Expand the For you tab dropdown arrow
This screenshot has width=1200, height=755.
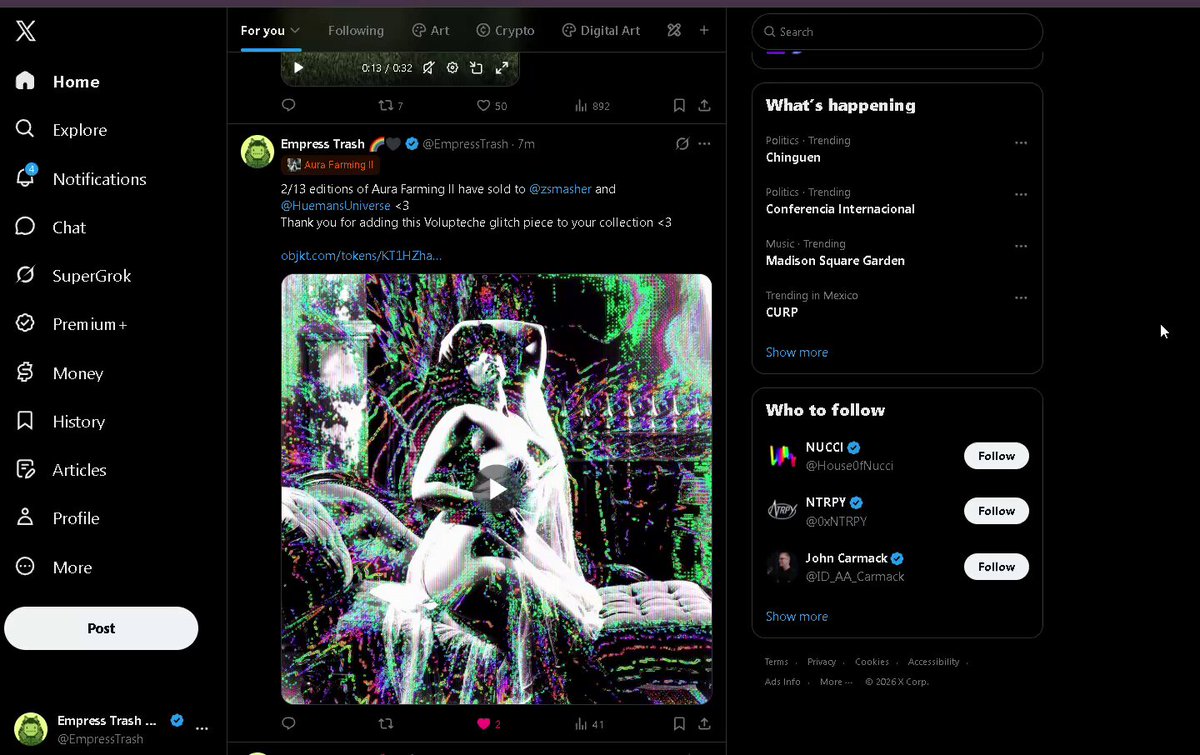coord(295,31)
